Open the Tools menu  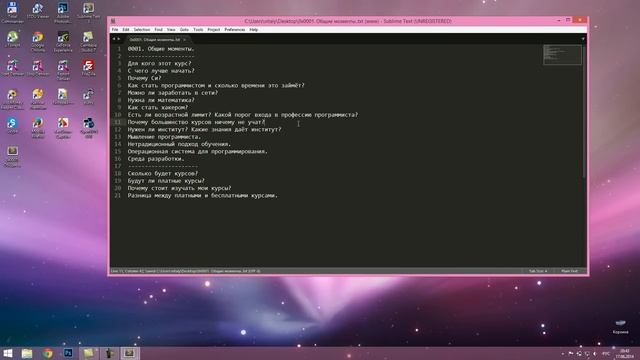pos(198,30)
